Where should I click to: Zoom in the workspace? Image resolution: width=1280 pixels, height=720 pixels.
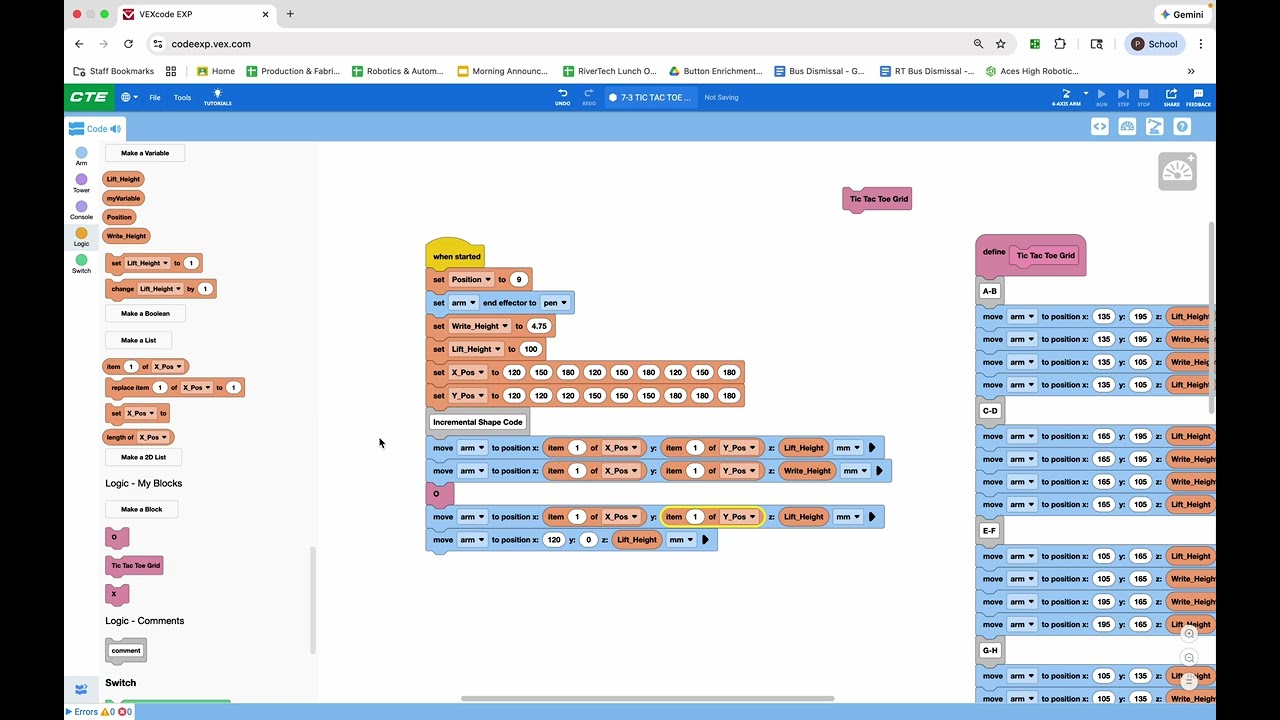[1189, 634]
